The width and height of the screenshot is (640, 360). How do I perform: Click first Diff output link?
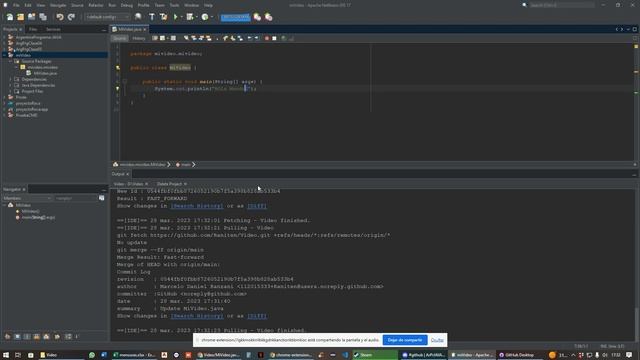tap(257, 206)
